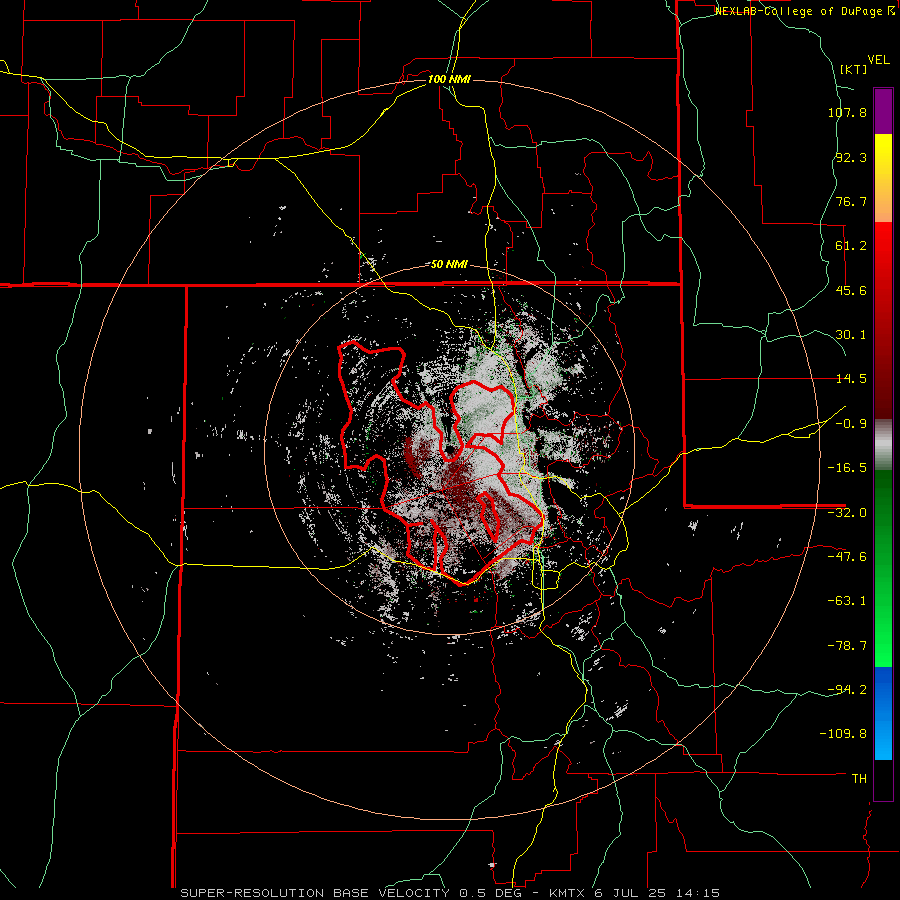
Task: Click the 100 NMI range ring label
Action: pyautogui.click(x=449, y=79)
